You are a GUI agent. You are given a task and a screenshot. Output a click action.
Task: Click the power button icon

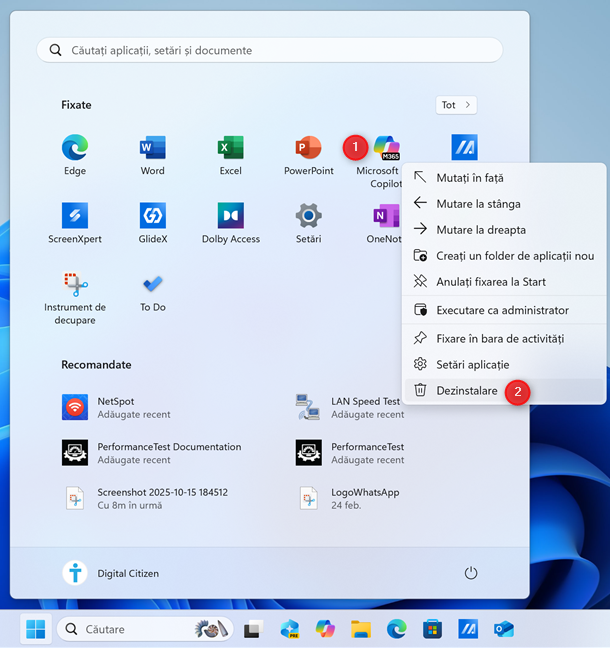coord(471,573)
